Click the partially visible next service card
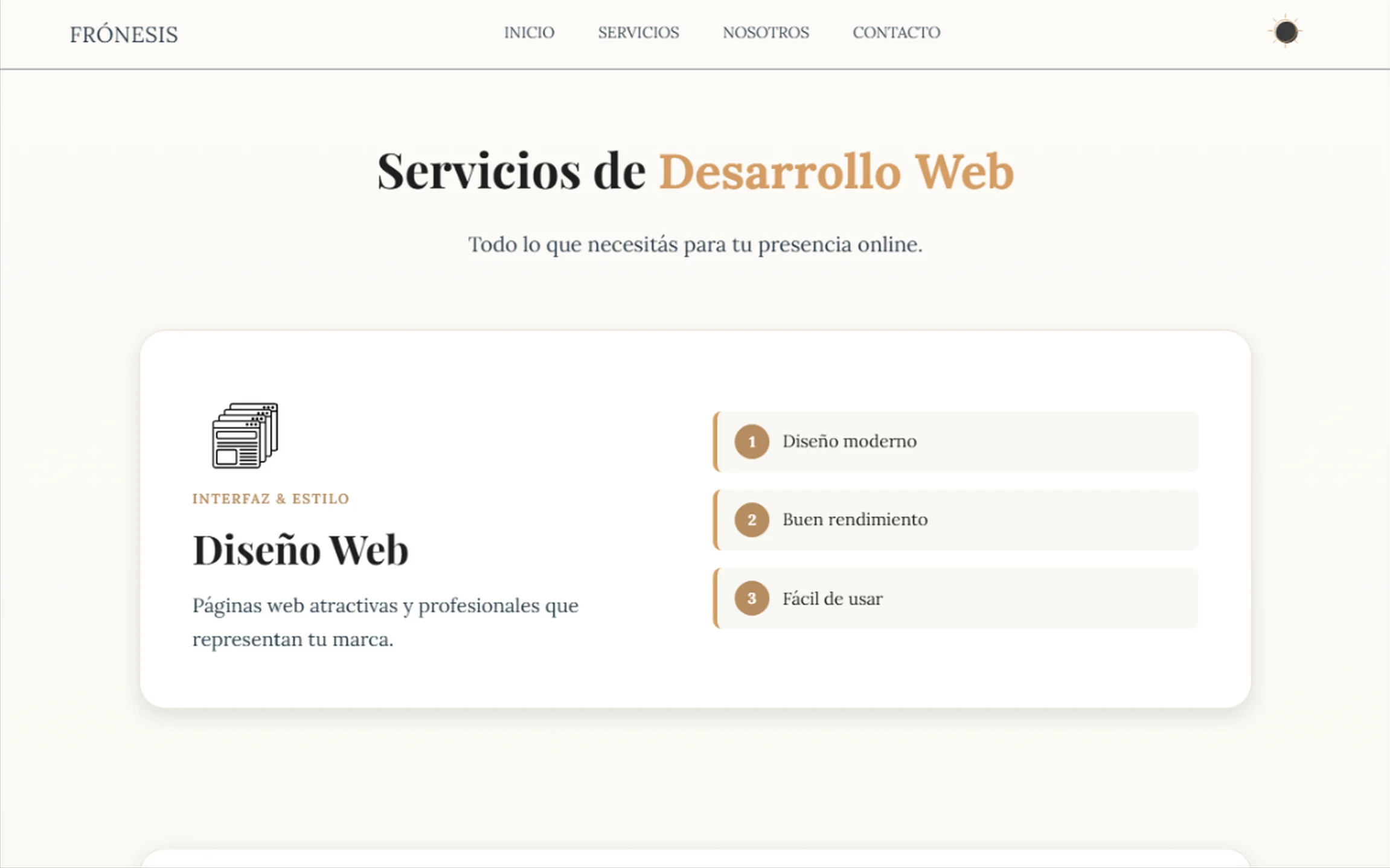The image size is (1390, 868). click(x=694, y=859)
